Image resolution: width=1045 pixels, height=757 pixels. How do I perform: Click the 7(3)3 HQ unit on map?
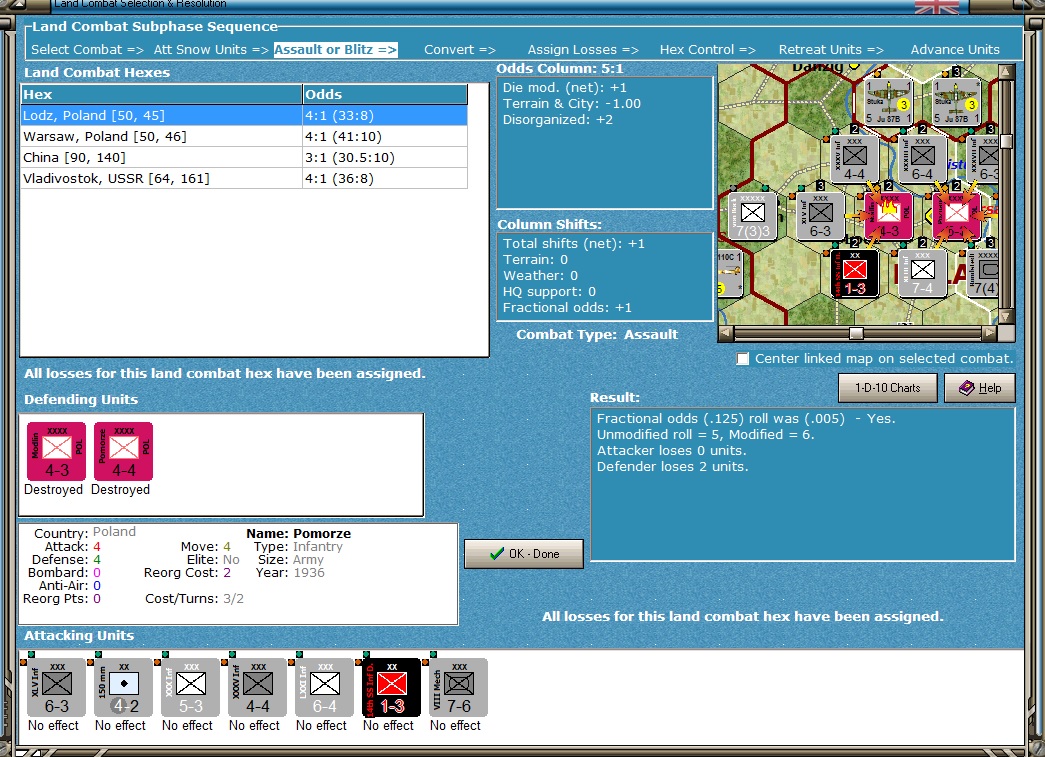coord(752,216)
